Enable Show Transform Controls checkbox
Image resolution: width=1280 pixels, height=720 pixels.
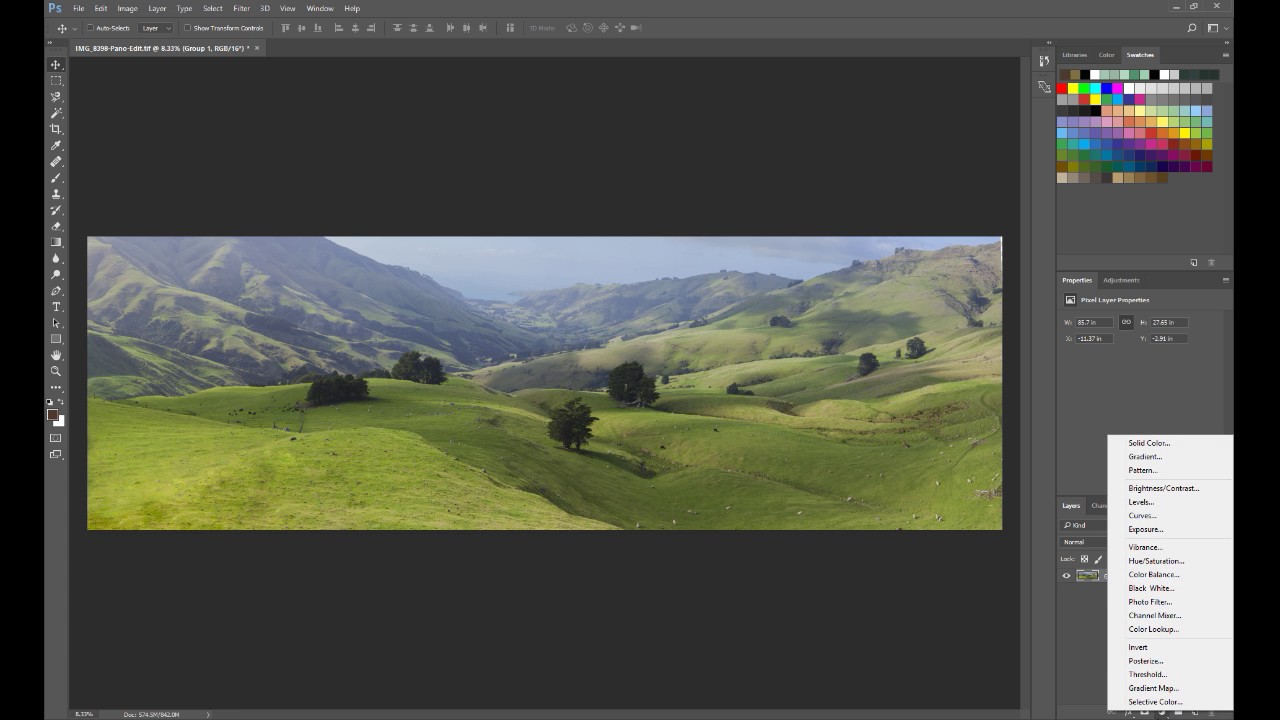[187, 28]
